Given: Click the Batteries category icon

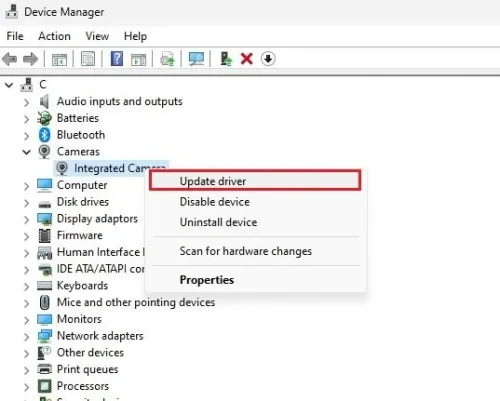Looking at the screenshot, I should pyautogui.click(x=44, y=118).
